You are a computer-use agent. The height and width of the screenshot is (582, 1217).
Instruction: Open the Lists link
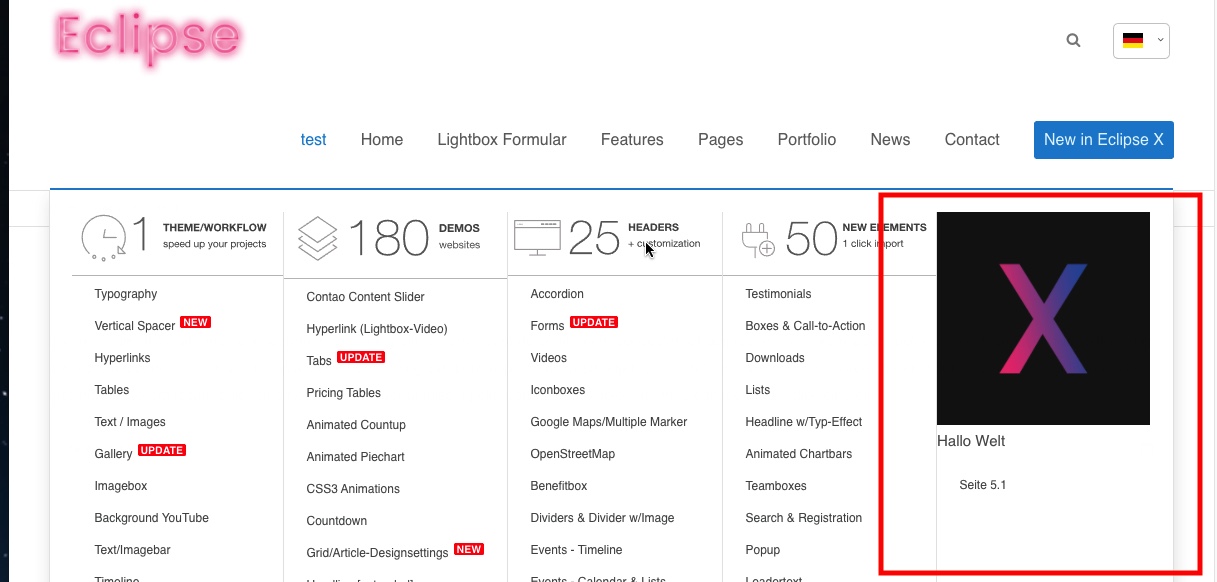click(759, 390)
